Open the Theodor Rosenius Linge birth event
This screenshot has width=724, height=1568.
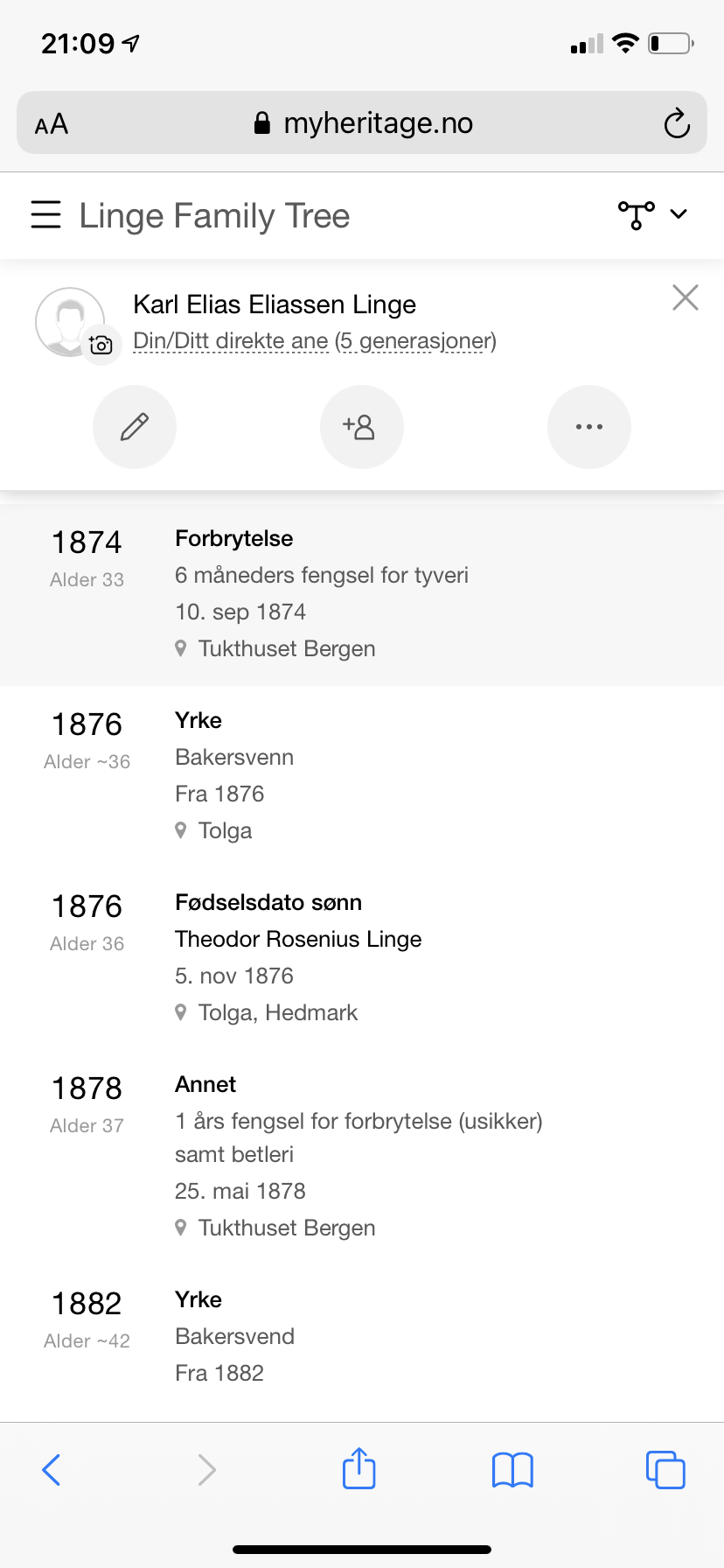pyautogui.click(x=362, y=959)
